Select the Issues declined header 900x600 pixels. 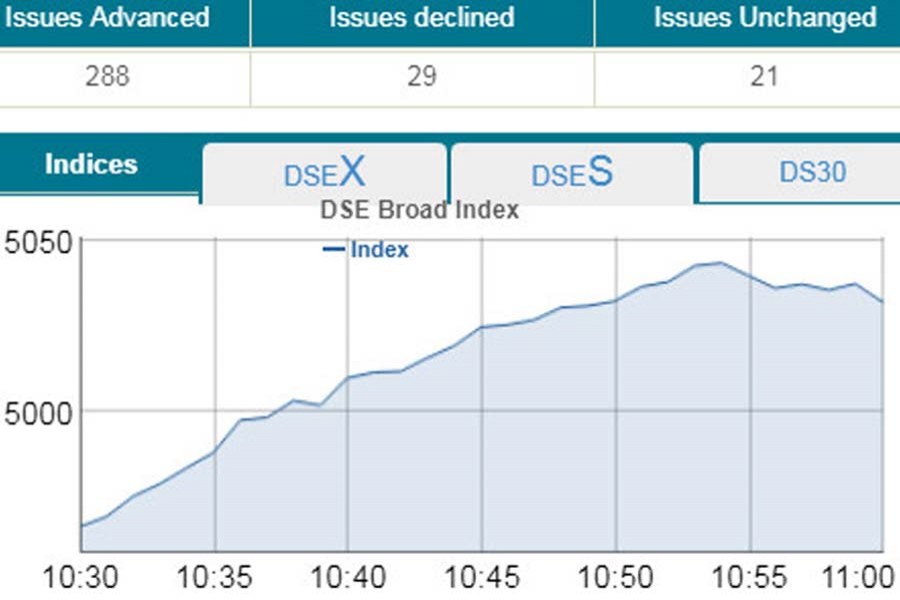pos(422,18)
